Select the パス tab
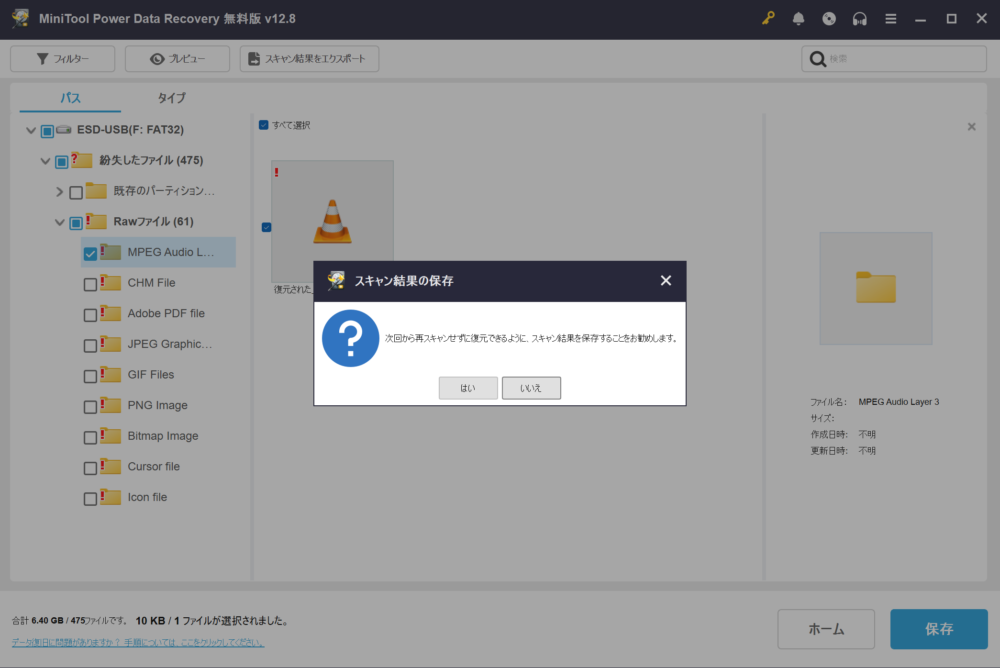 (x=70, y=98)
